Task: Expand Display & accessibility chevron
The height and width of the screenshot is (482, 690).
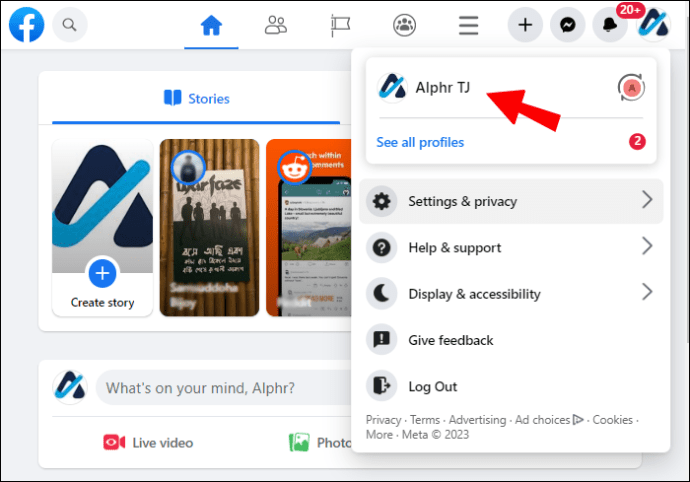Action: (647, 292)
